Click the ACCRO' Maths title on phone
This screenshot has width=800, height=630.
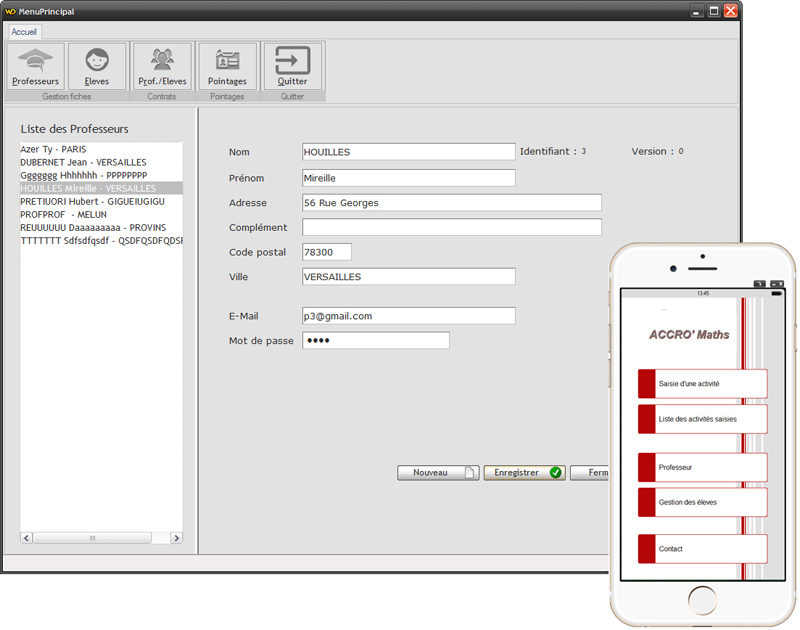pos(689,335)
